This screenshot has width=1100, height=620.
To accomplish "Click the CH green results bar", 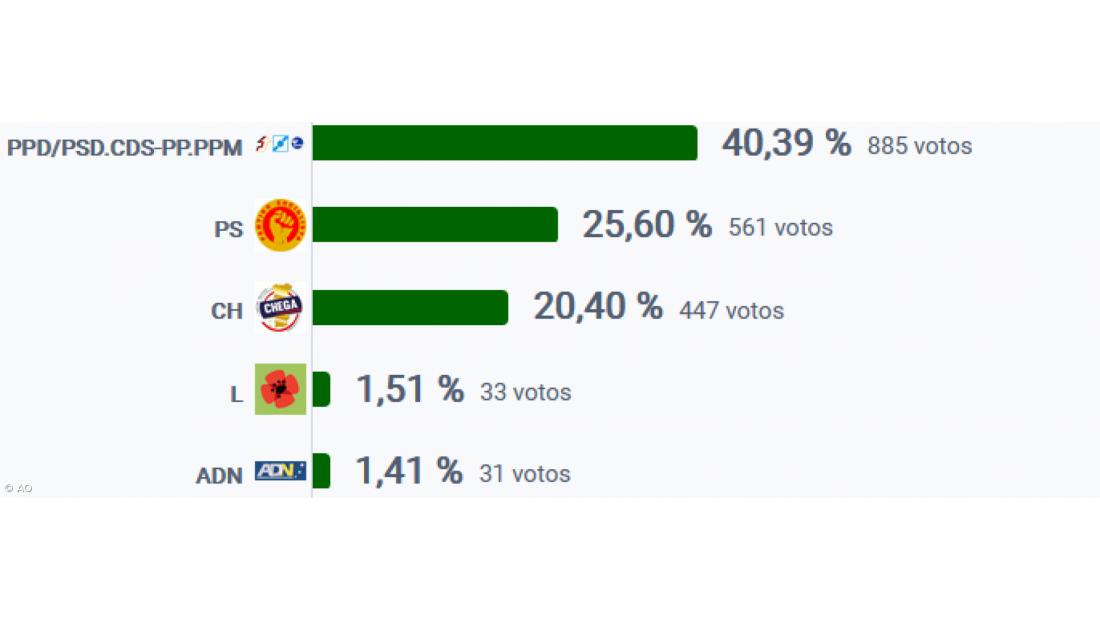I will click(x=410, y=307).
